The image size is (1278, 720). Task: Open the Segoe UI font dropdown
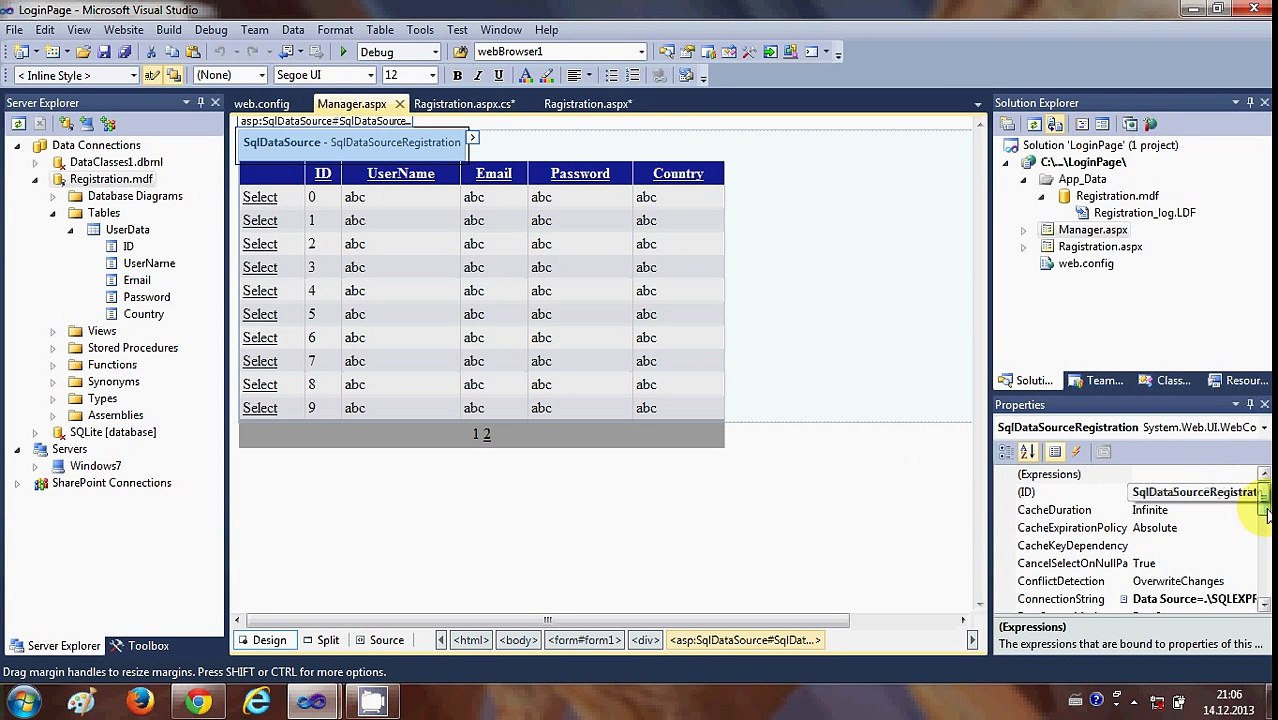coord(370,76)
